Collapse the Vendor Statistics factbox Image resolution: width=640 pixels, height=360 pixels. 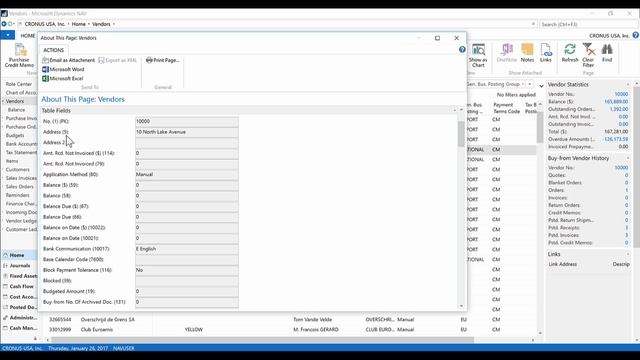point(628,84)
